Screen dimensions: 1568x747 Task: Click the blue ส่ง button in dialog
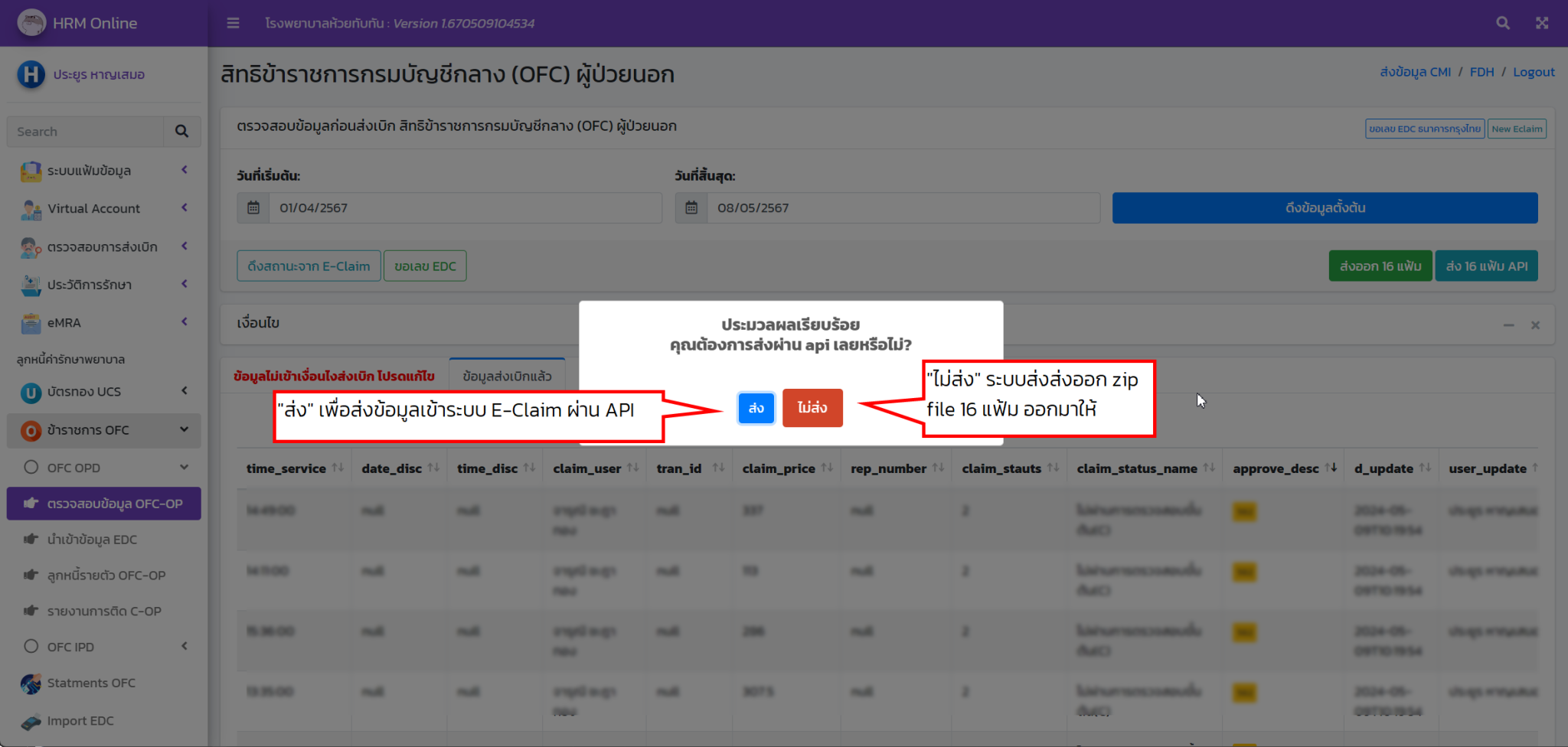pyautogui.click(x=756, y=408)
